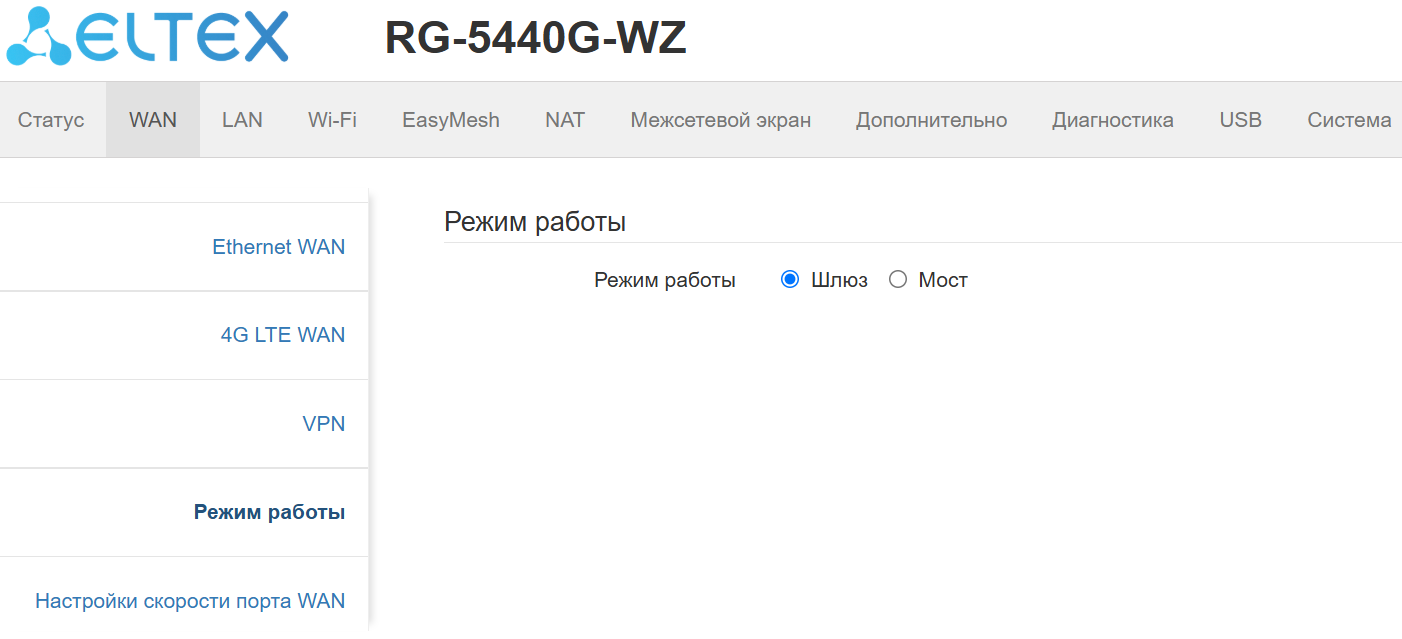
Task: Switch to the LAN tab
Action: pos(242,120)
